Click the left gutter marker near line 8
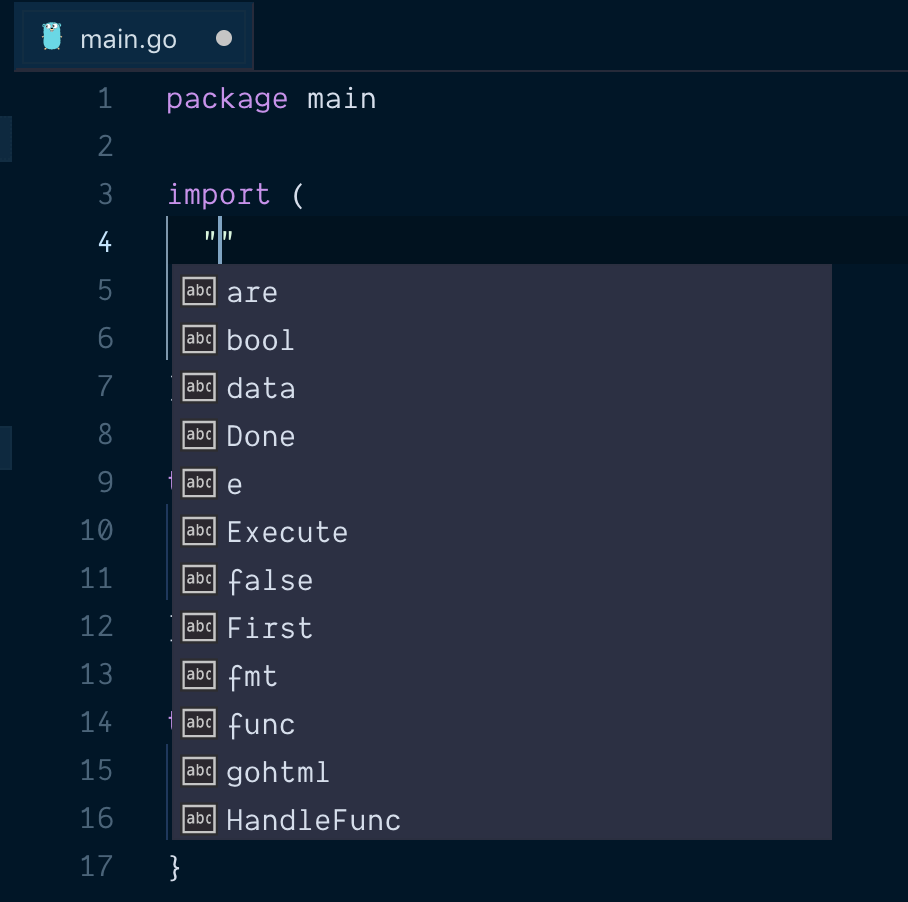 (x=6, y=449)
